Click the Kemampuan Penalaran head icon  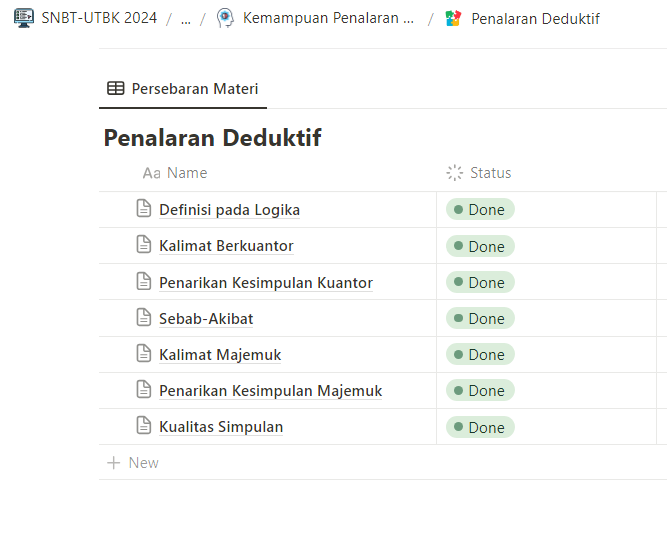(x=225, y=18)
